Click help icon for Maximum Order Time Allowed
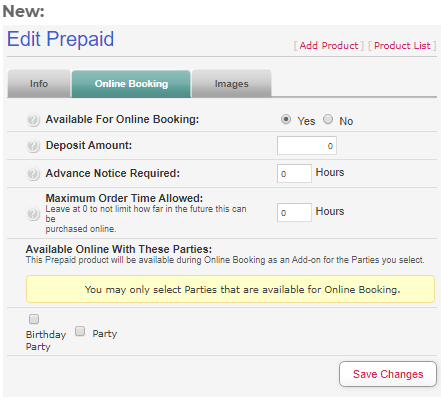This screenshot has height=402, width=441. coord(33,213)
